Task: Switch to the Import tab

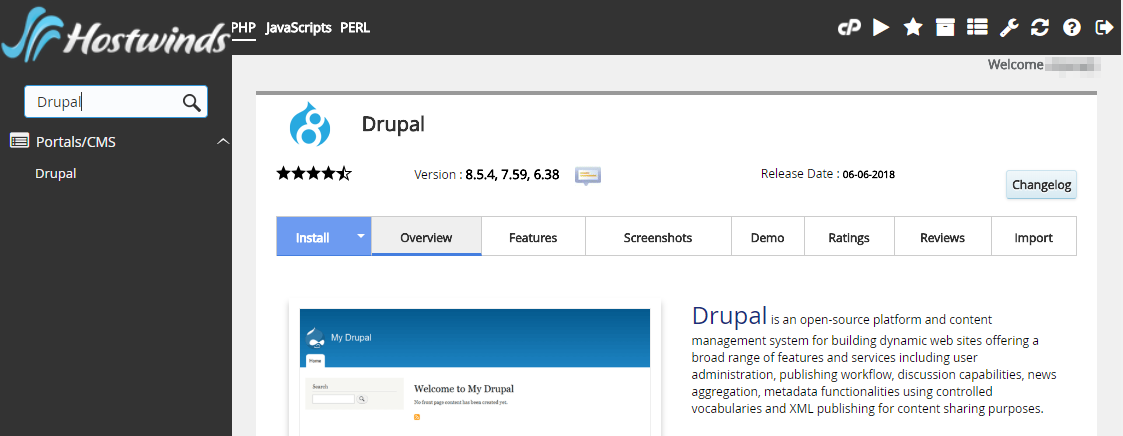Action: (x=1033, y=237)
